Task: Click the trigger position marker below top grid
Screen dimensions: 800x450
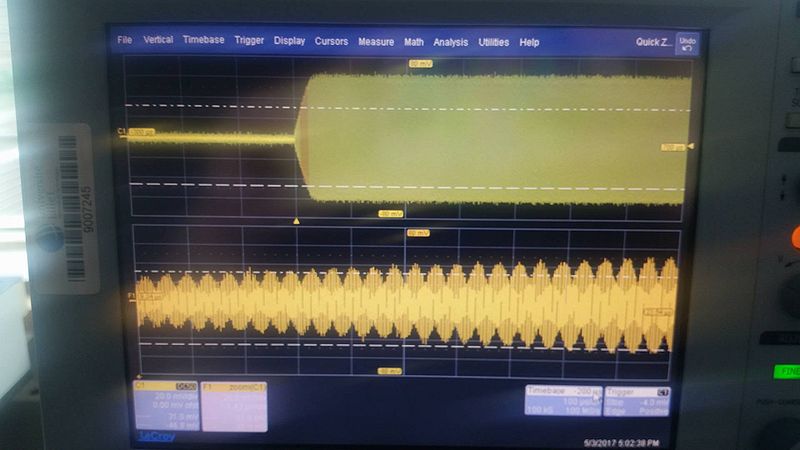Action: [296, 220]
